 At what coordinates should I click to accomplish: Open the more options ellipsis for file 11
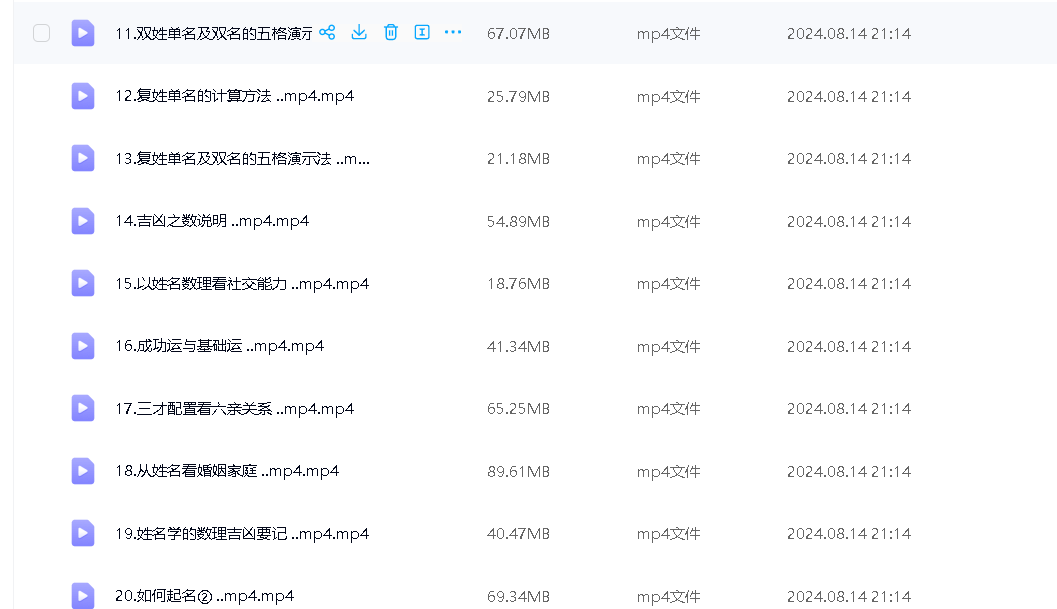pos(453,33)
